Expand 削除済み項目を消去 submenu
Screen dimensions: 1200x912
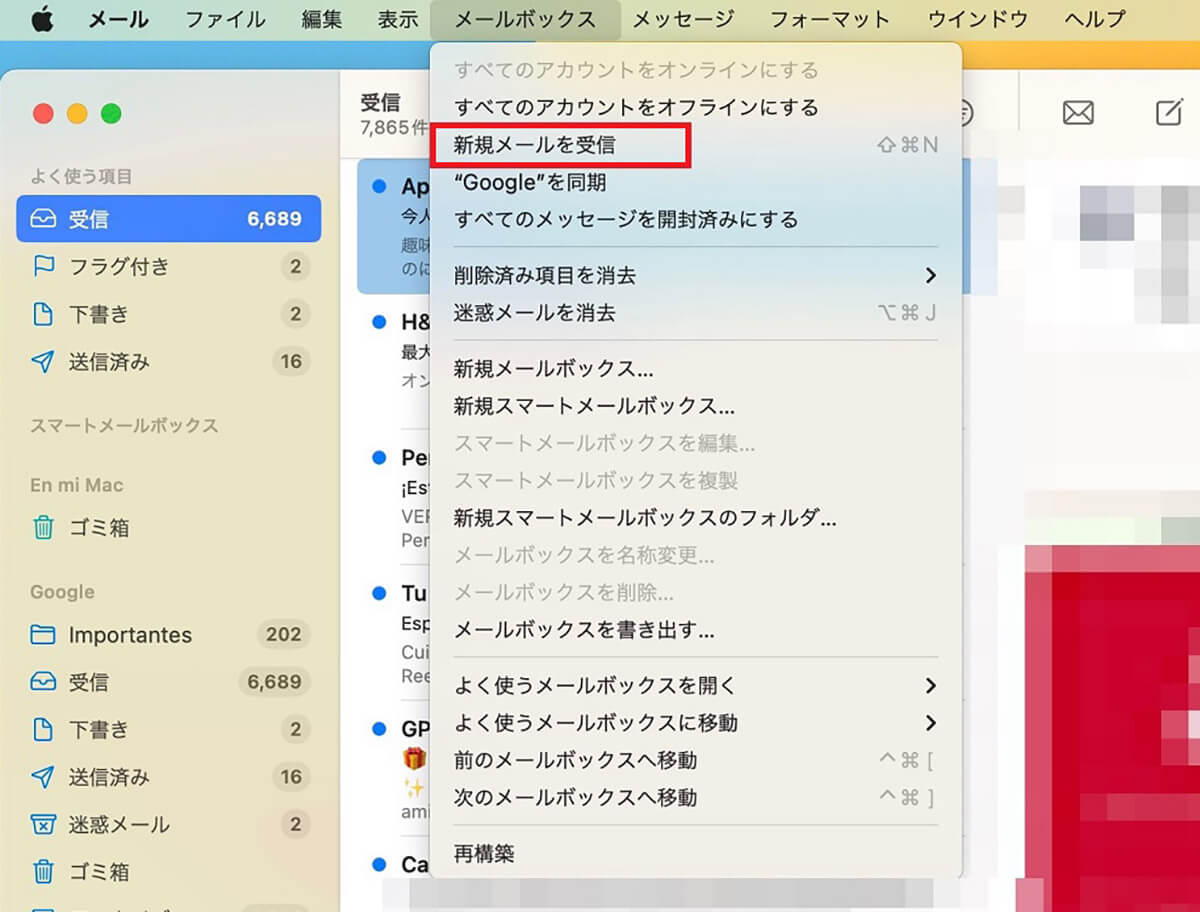696,275
